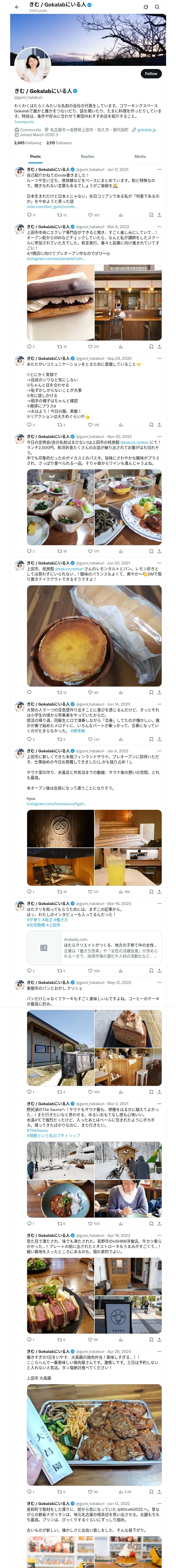View analytics of Nov 20, 2022 post
Screen dimensions: 176x1568
click(120, 551)
